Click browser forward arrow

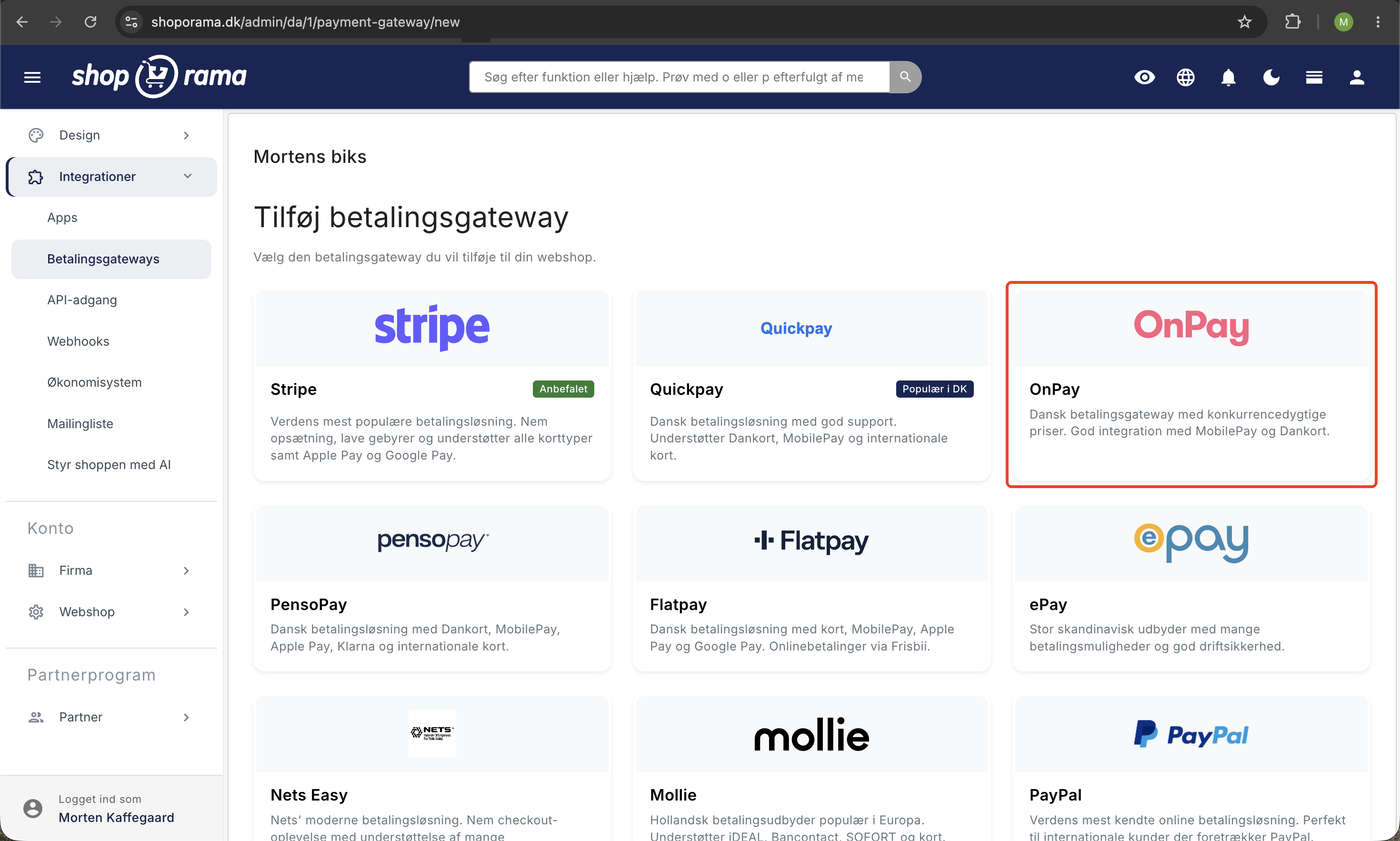pyautogui.click(x=56, y=21)
